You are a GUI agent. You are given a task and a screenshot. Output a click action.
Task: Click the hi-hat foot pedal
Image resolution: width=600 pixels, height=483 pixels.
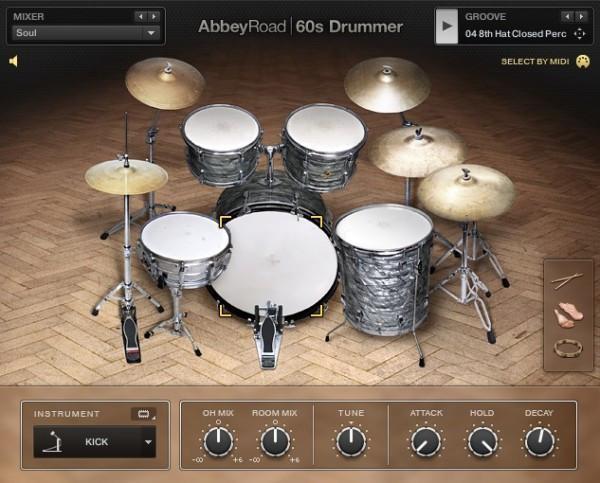tap(130, 333)
